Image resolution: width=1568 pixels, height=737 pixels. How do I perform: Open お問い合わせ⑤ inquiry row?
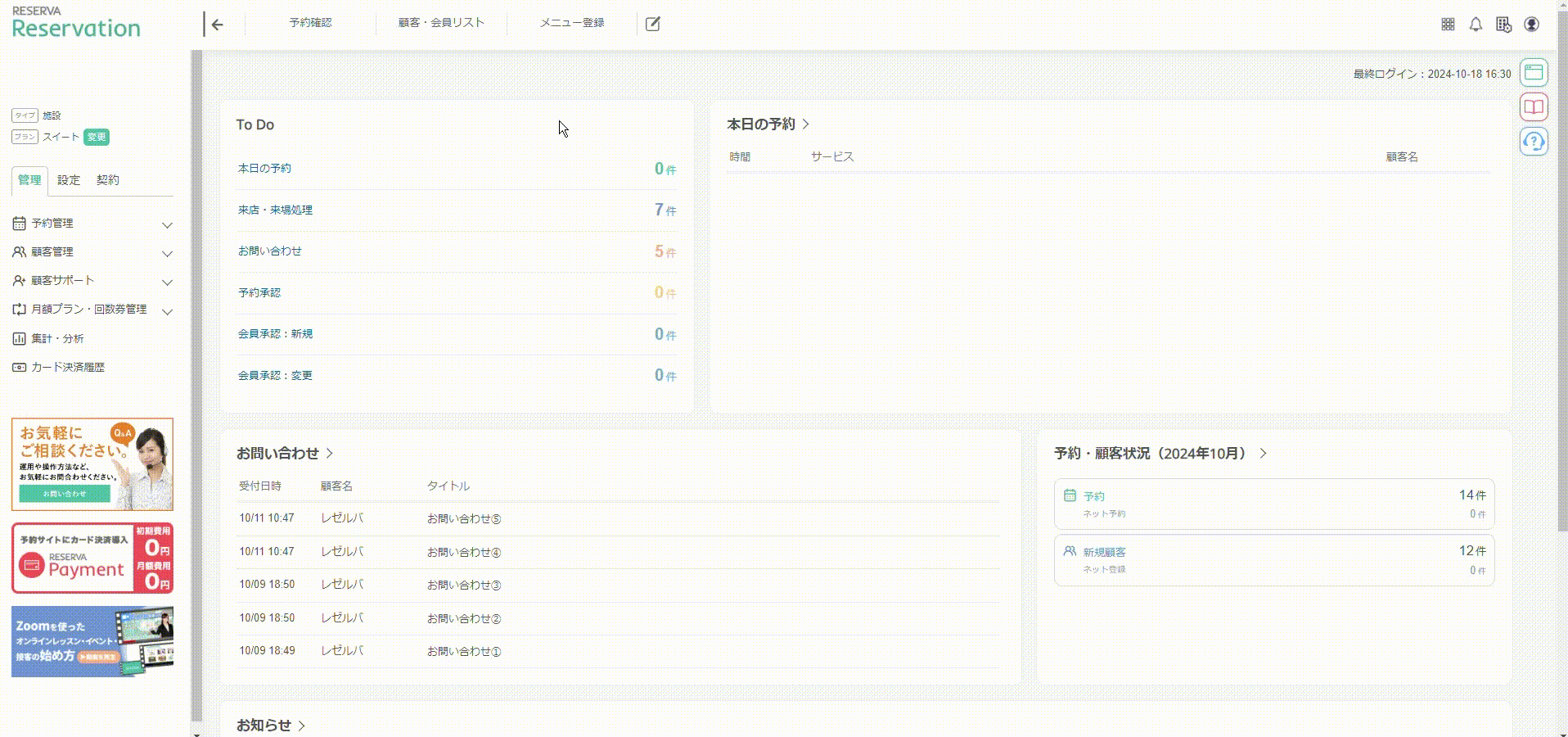(618, 518)
